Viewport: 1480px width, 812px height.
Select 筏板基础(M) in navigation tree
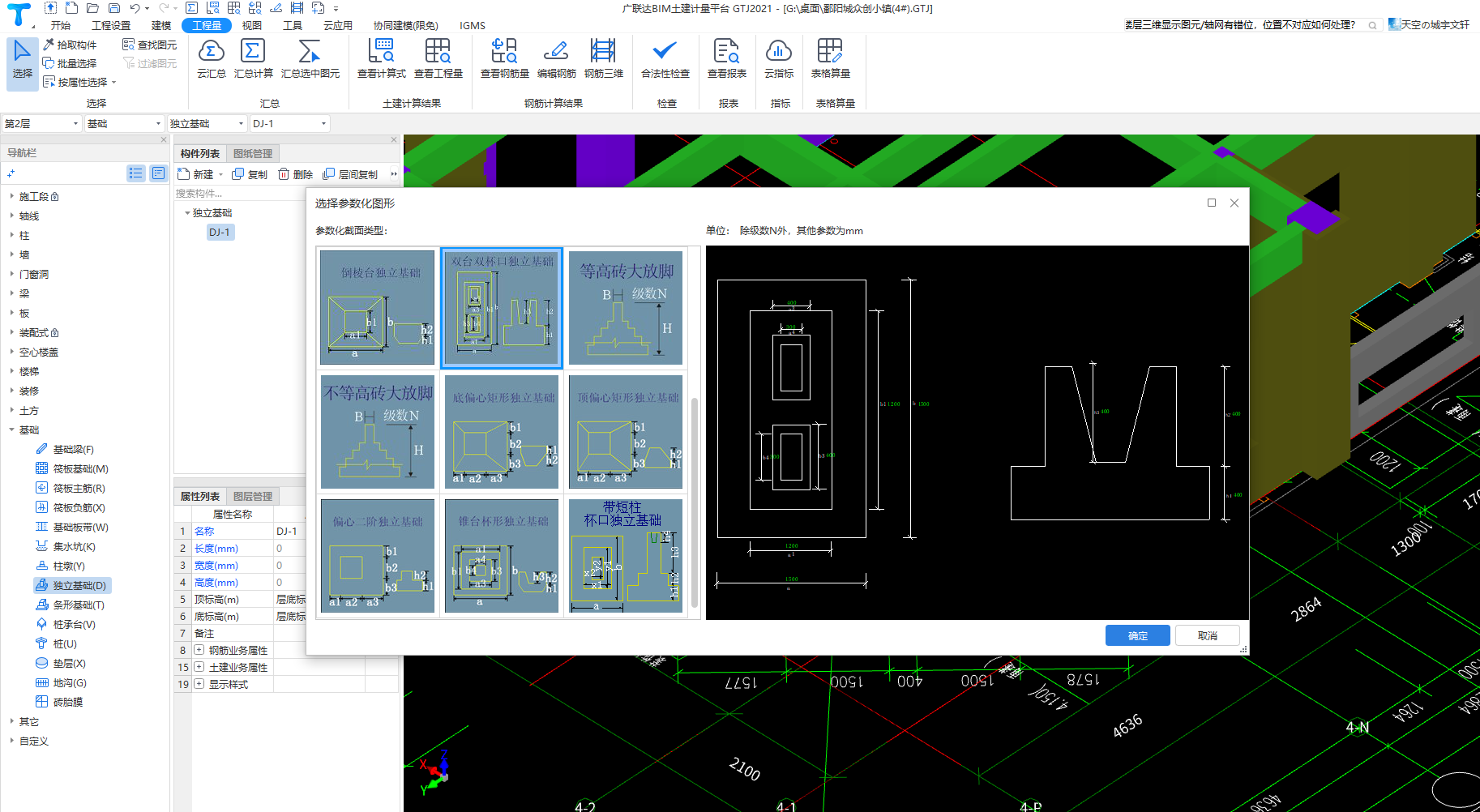[x=72, y=468]
